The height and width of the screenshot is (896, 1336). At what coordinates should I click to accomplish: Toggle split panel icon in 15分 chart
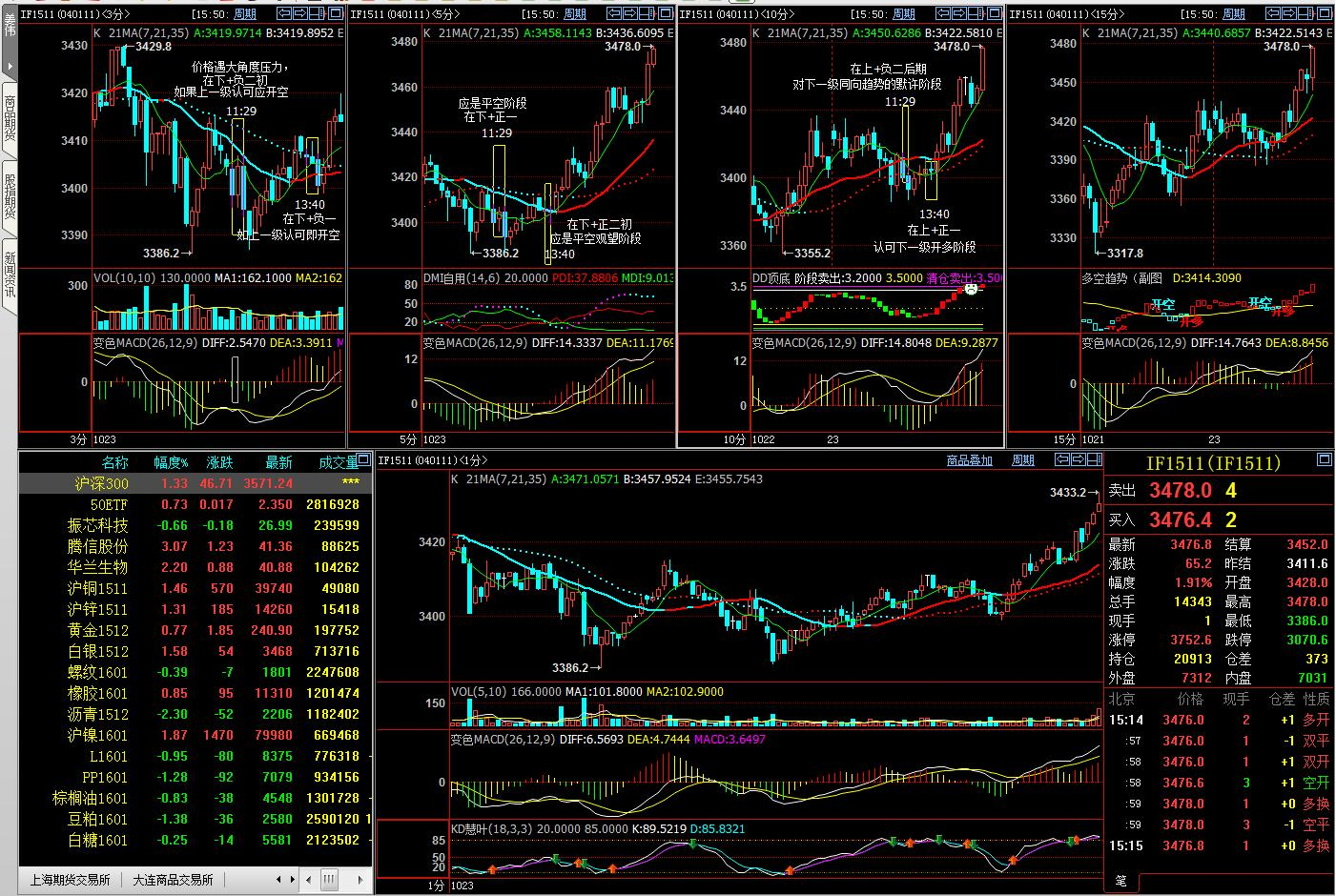point(1305,13)
